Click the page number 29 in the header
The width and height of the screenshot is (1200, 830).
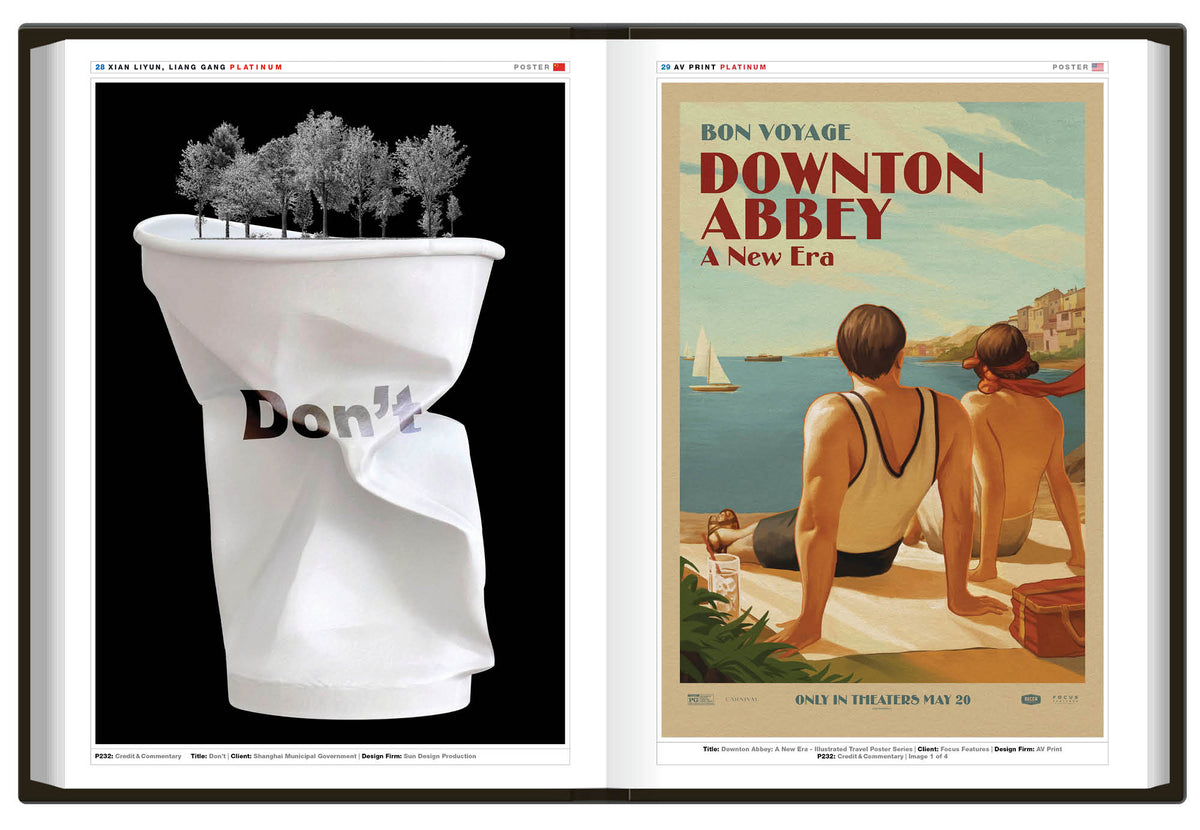pos(665,67)
